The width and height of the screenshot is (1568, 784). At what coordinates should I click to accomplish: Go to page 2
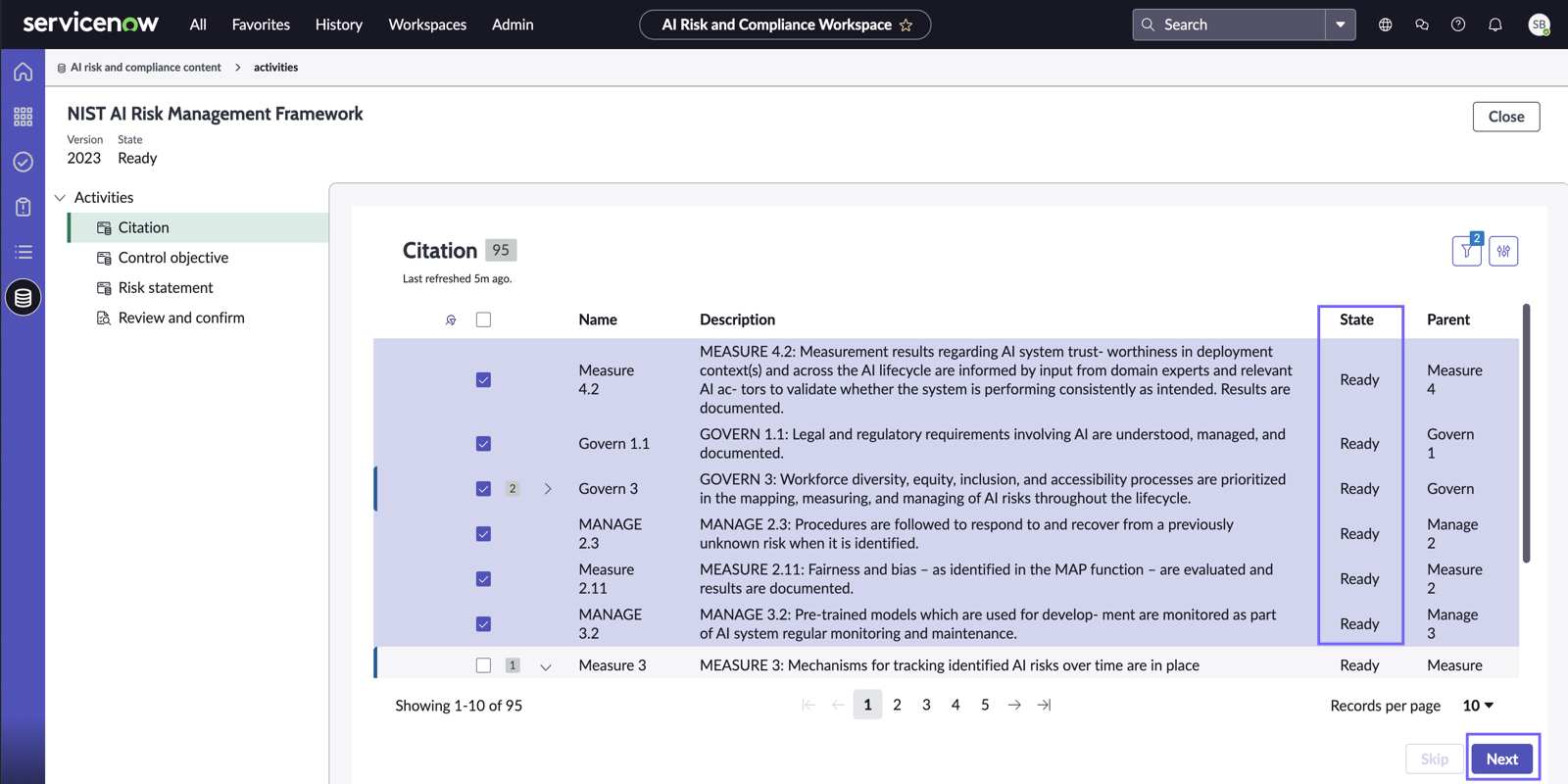point(897,705)
